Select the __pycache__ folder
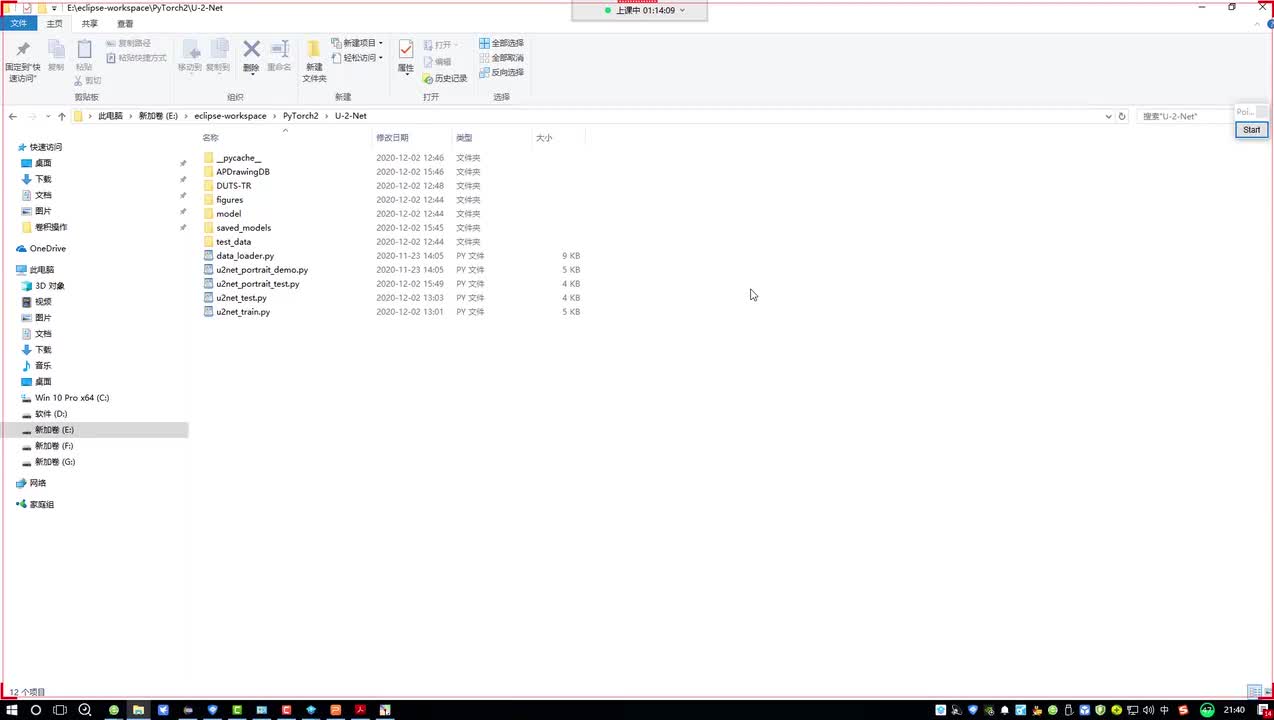Screen dimensions: 1274x720 238,158
